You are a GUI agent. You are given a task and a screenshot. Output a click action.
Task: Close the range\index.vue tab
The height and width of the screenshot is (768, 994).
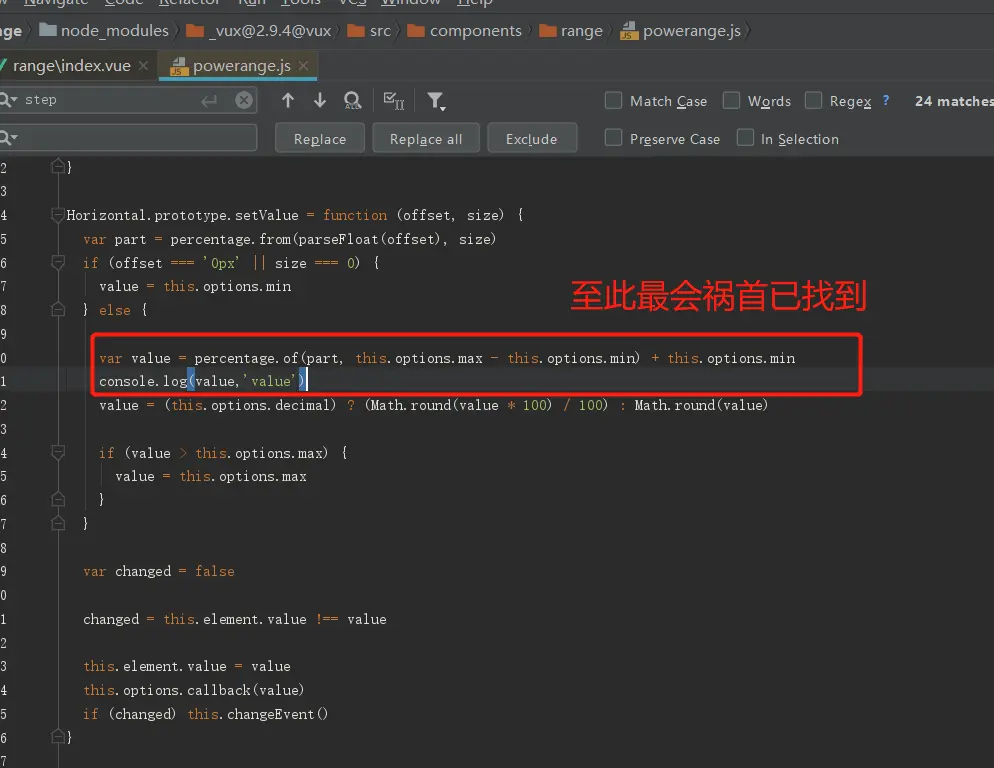144,65
